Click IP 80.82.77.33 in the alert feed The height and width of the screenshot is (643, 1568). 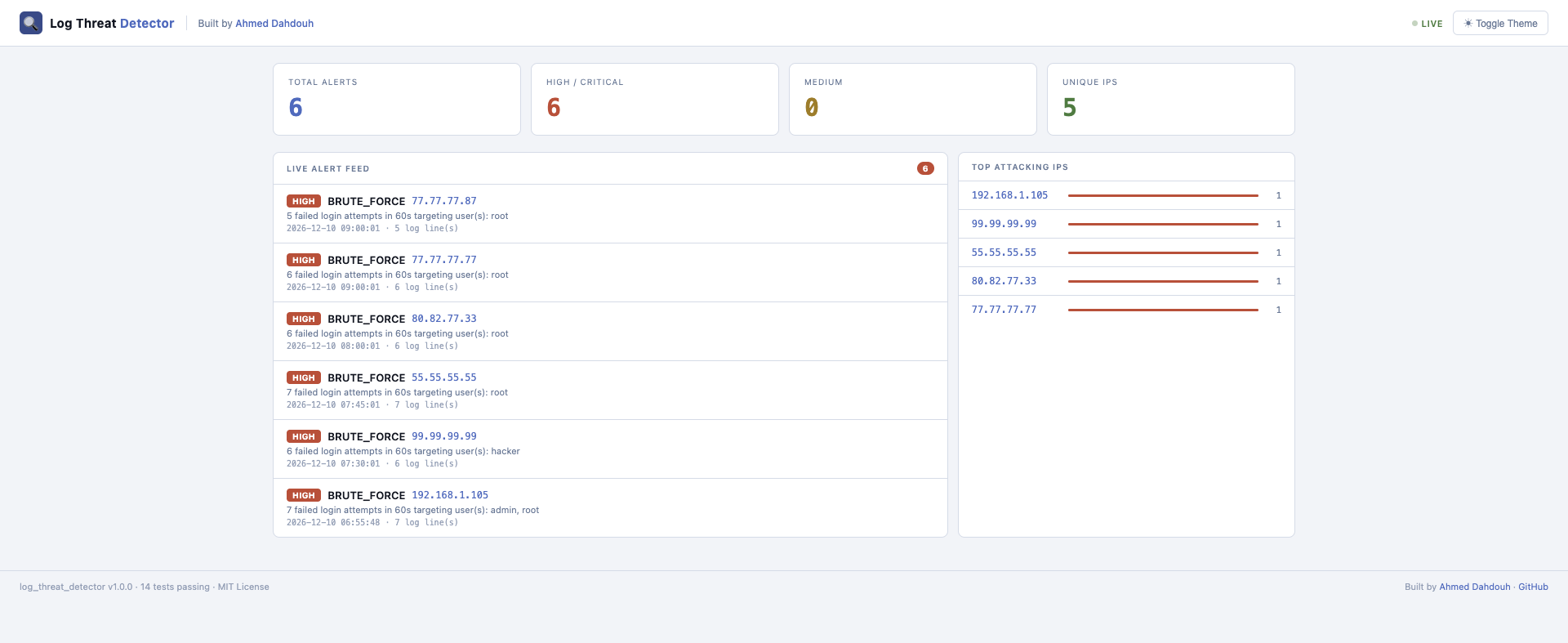point(444,319)
